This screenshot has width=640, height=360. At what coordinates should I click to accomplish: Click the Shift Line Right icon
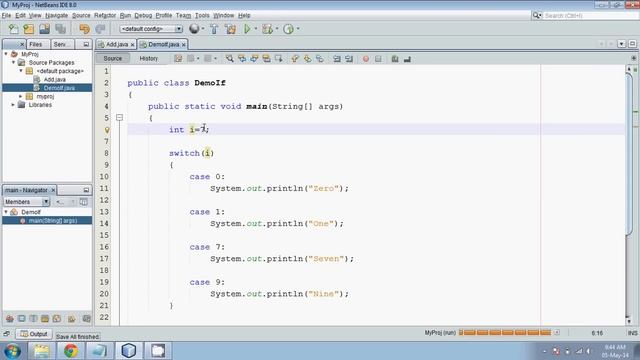point(349,59)
